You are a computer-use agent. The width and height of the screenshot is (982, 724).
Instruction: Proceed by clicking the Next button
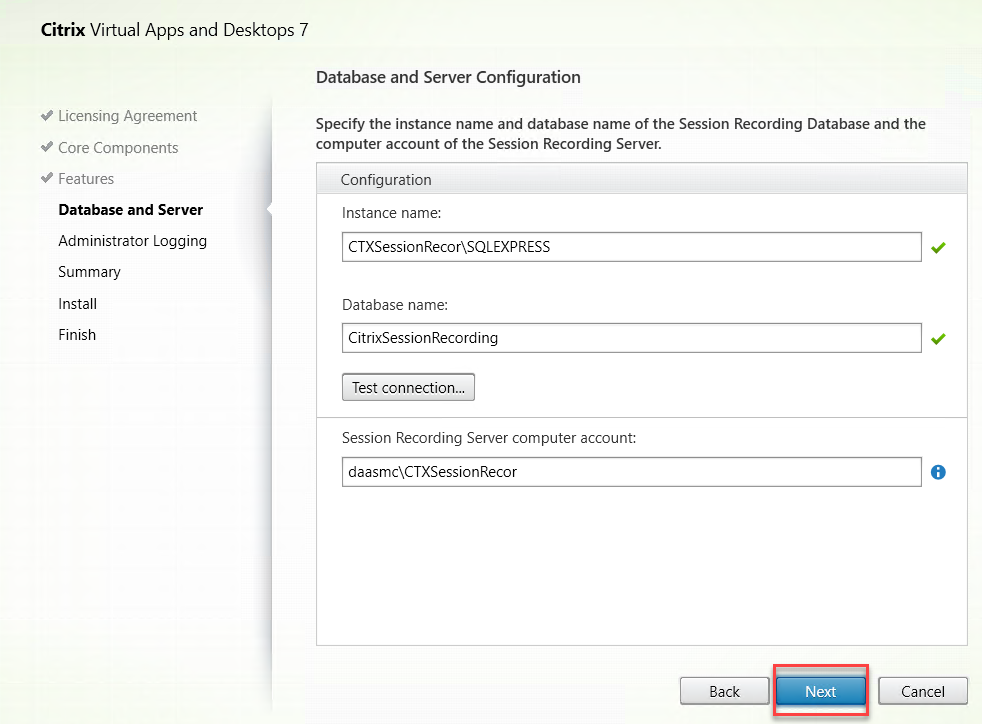[x=820, y=691]
